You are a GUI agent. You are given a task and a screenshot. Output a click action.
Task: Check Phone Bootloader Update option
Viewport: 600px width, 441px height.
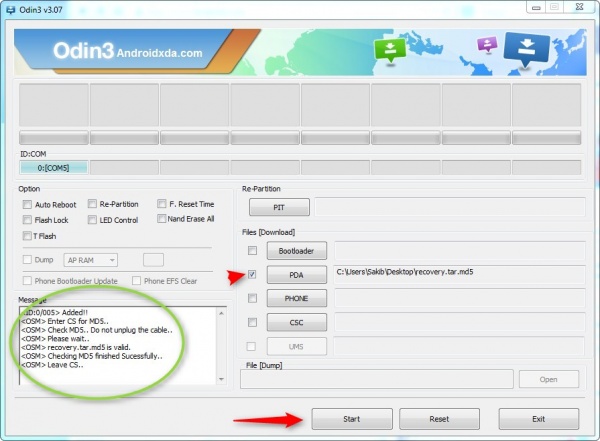pyautogui.click(x=27, y=281)
